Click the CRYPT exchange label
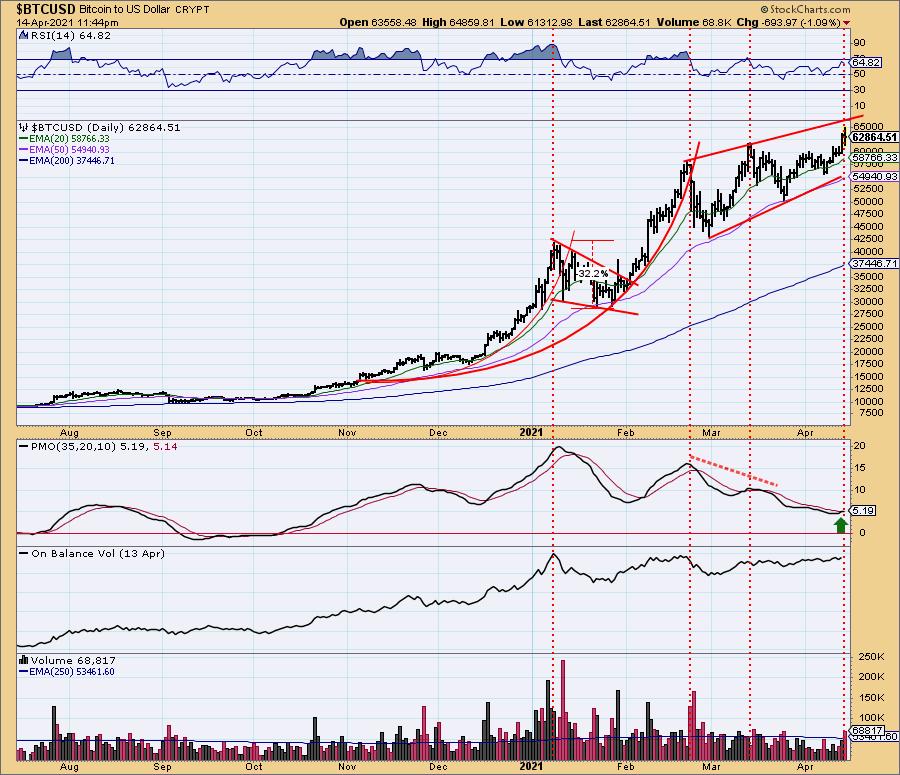 (x=192, y=10)
